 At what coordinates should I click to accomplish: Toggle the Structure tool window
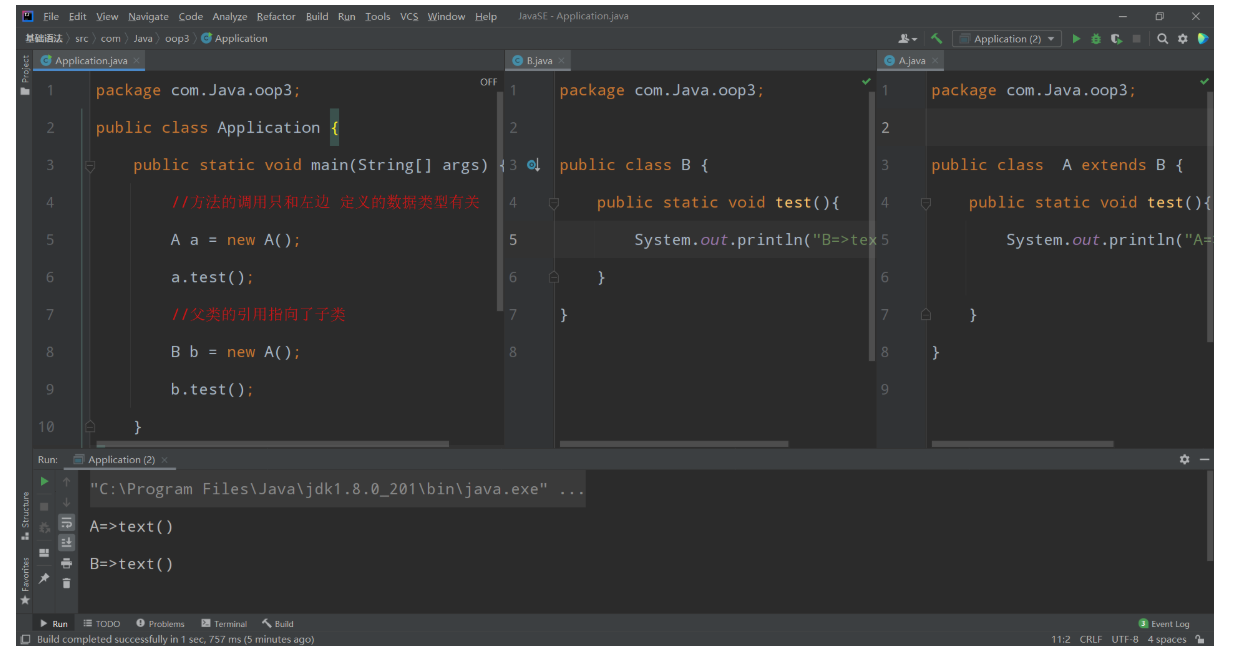click(x=25, y=516)
